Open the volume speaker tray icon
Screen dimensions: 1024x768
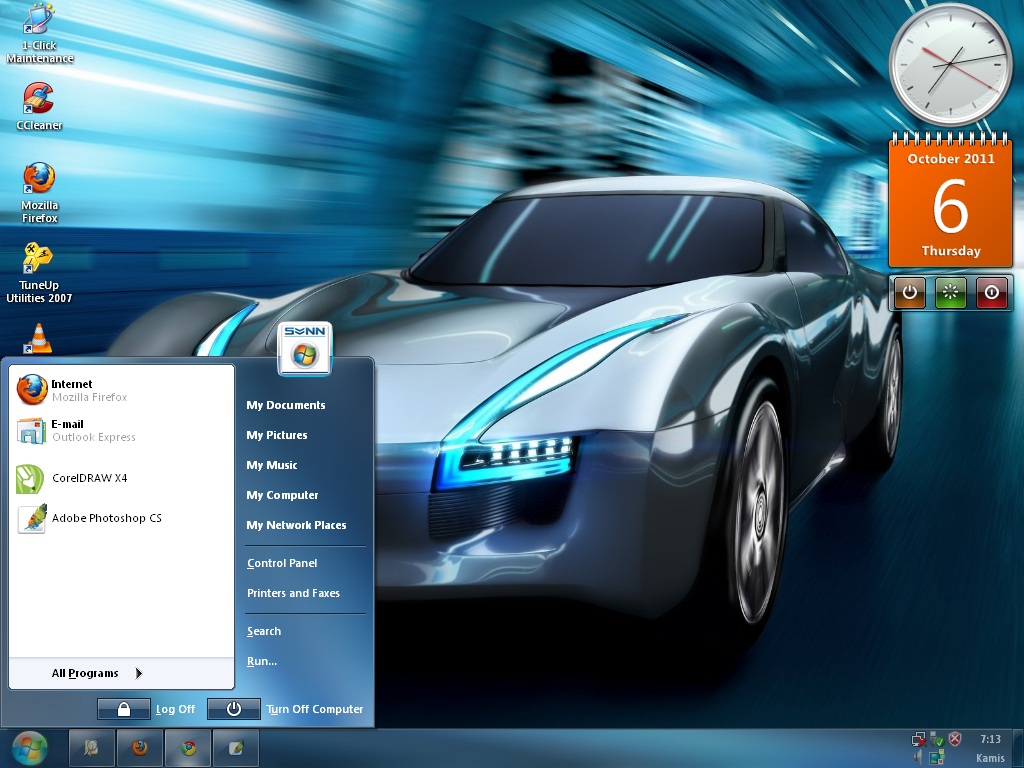[x=918, y=757]
